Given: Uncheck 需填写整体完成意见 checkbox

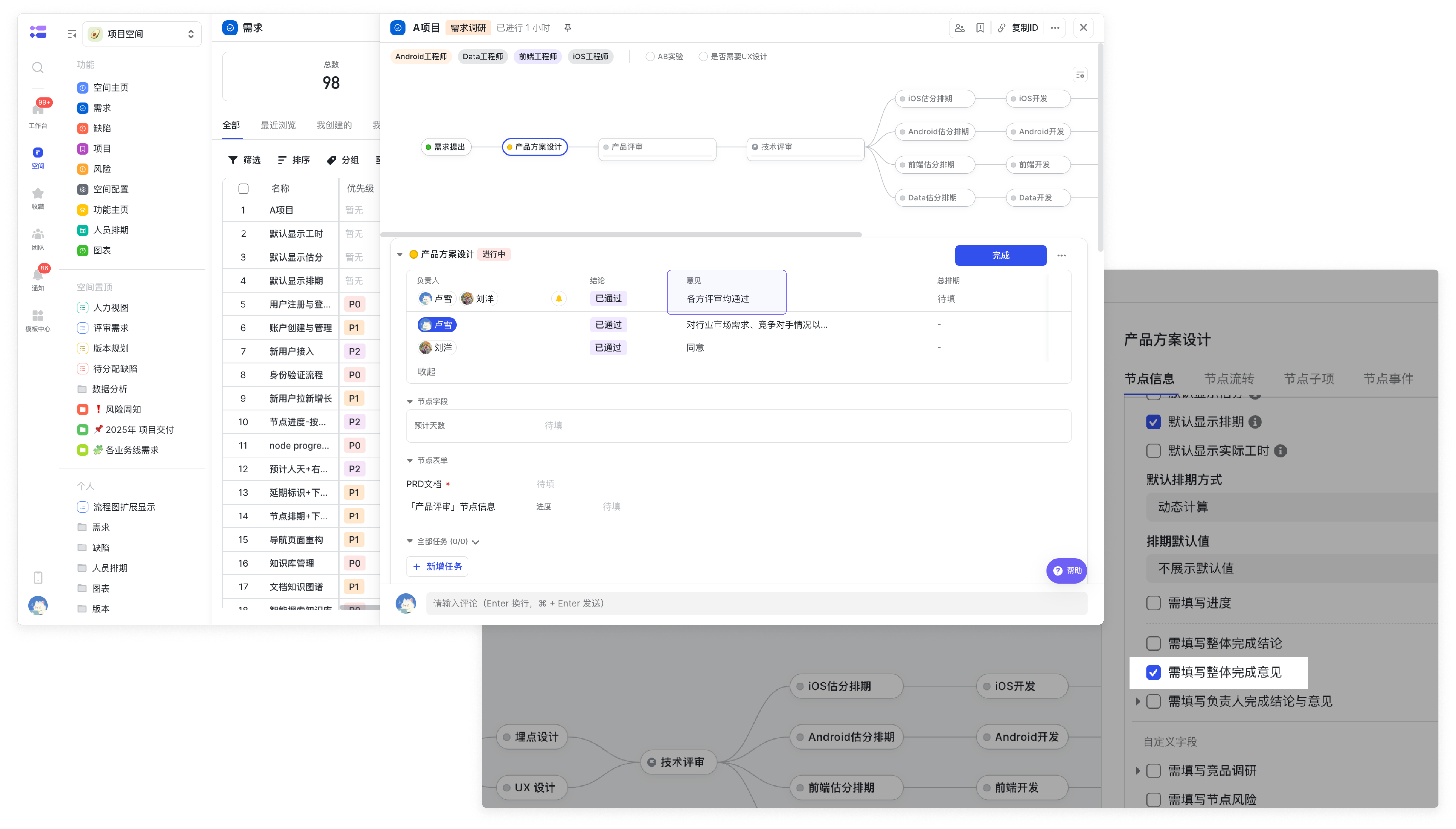Looking at the screenshot, I should click(1154, 672).
